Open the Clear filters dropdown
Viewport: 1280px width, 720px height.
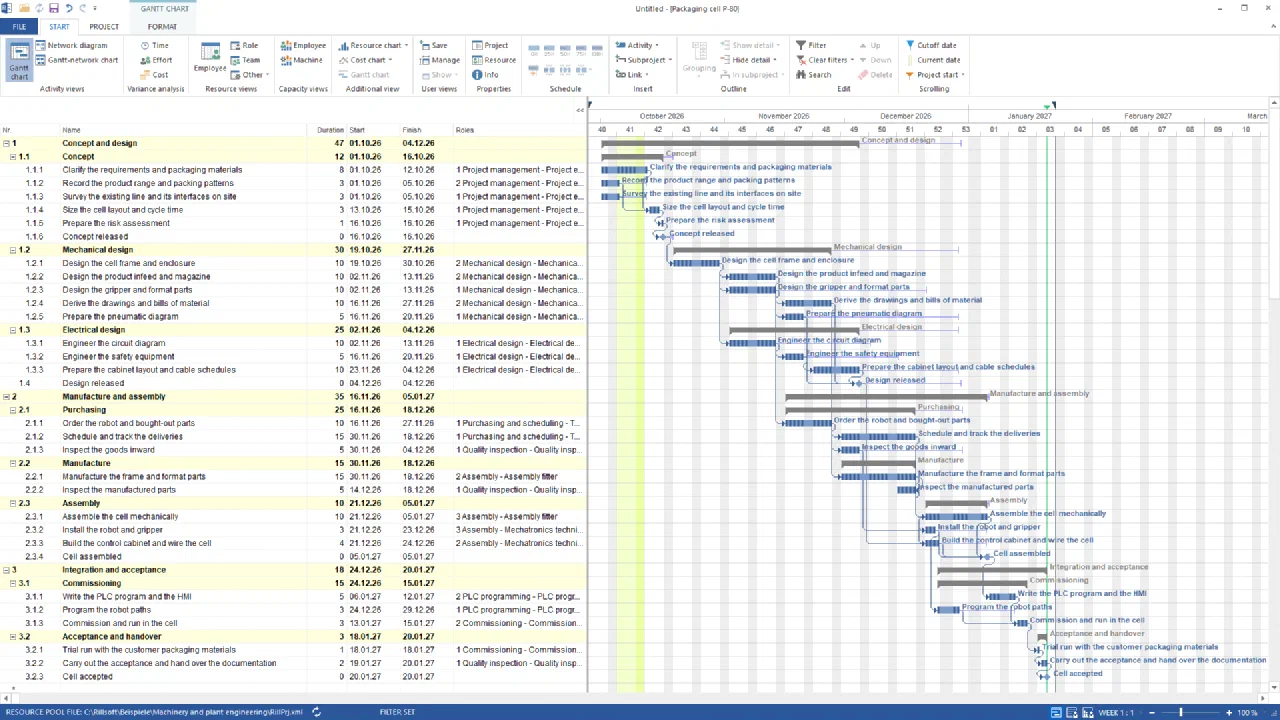pos(827,60)
